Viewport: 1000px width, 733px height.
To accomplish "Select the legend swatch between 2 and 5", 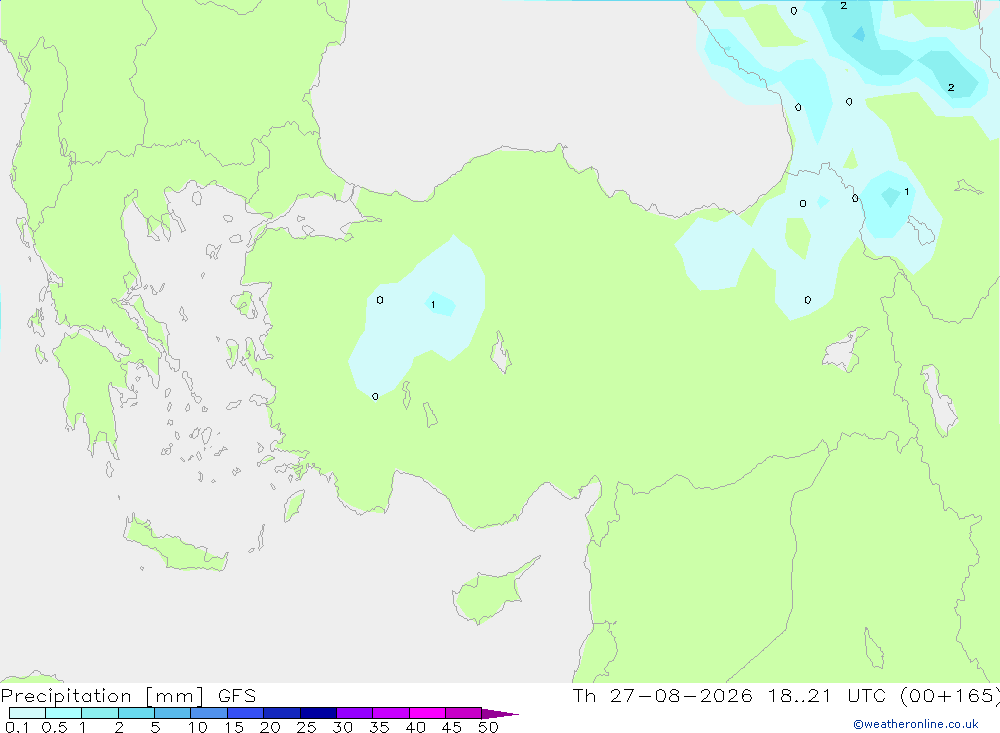I will pyautogui.click(x=136, y=713).
